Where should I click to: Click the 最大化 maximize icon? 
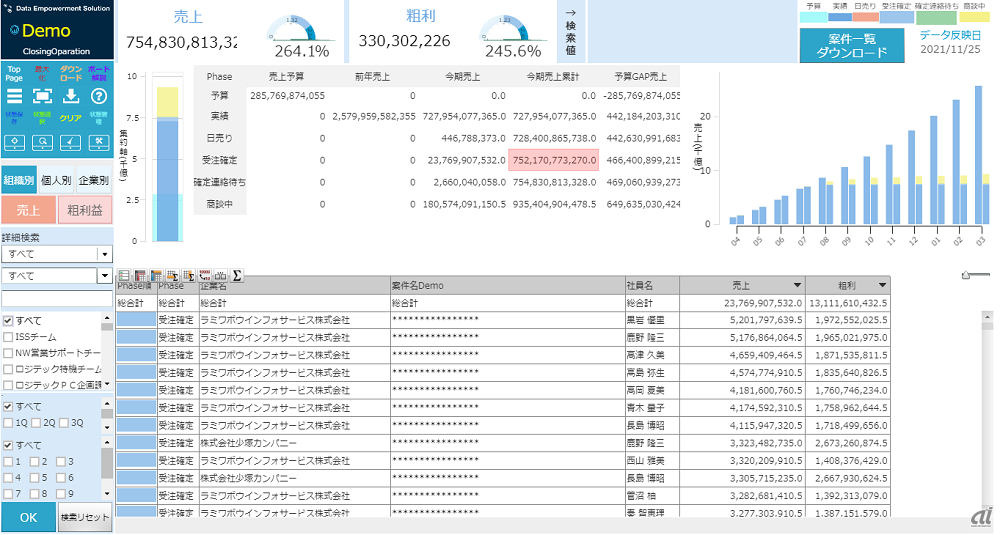42,96
